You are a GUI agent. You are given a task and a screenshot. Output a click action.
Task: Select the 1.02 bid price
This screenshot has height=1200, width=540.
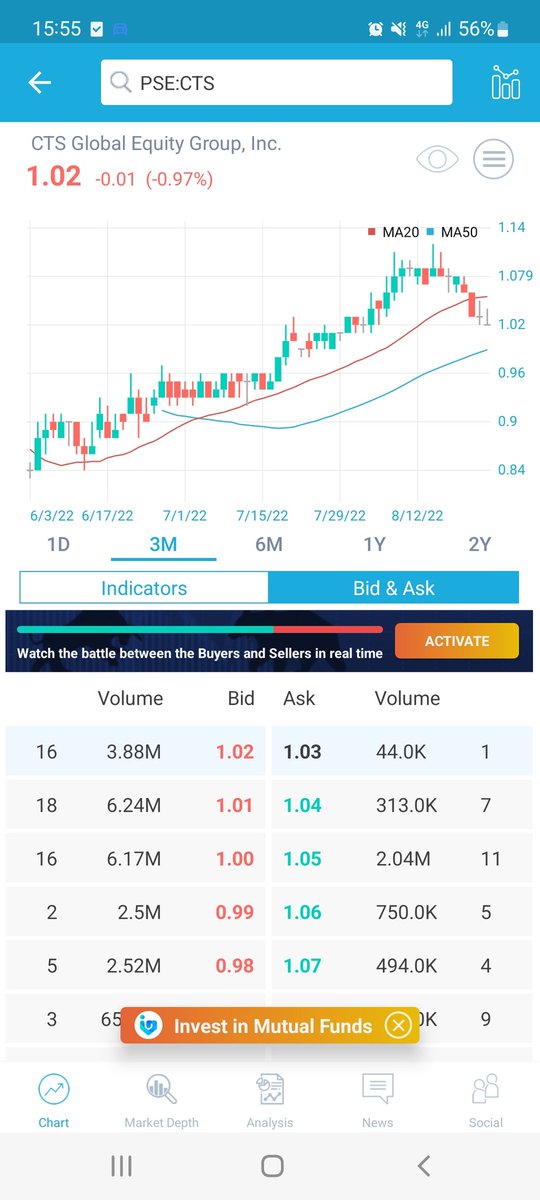tap(235, 751)
